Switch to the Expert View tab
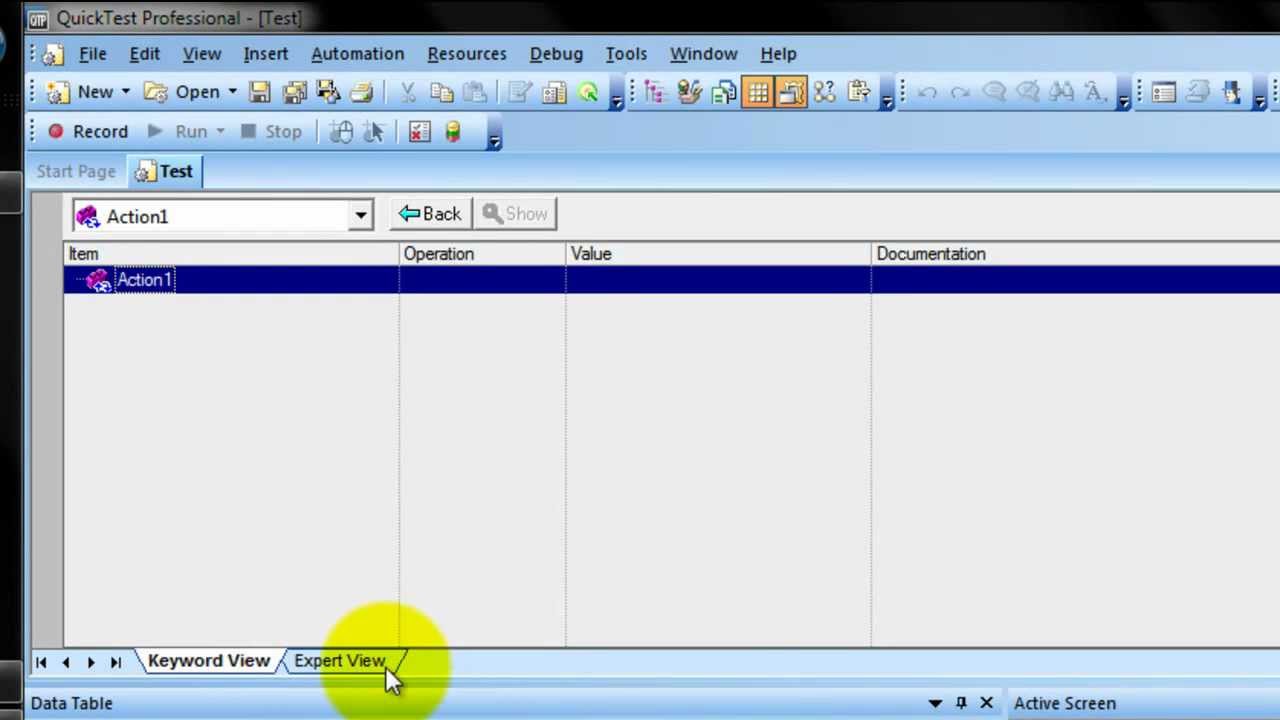This screenshot has height=720, width=1280. point(340,661)
